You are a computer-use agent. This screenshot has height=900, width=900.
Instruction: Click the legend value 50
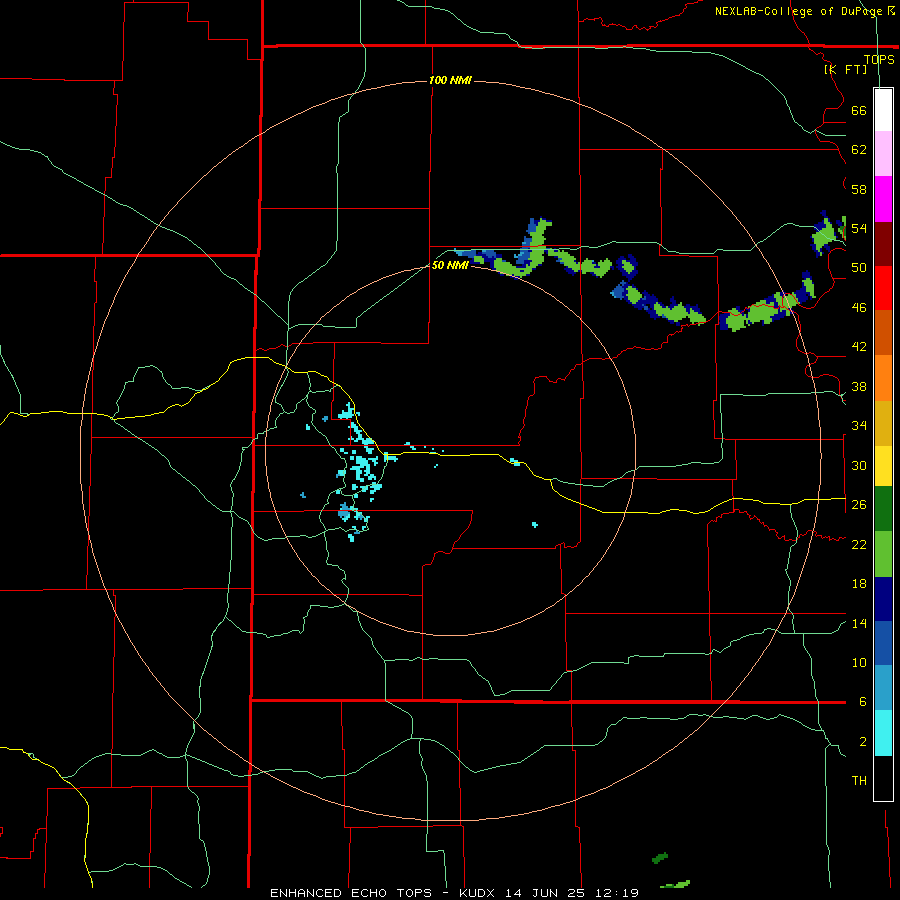859,268
